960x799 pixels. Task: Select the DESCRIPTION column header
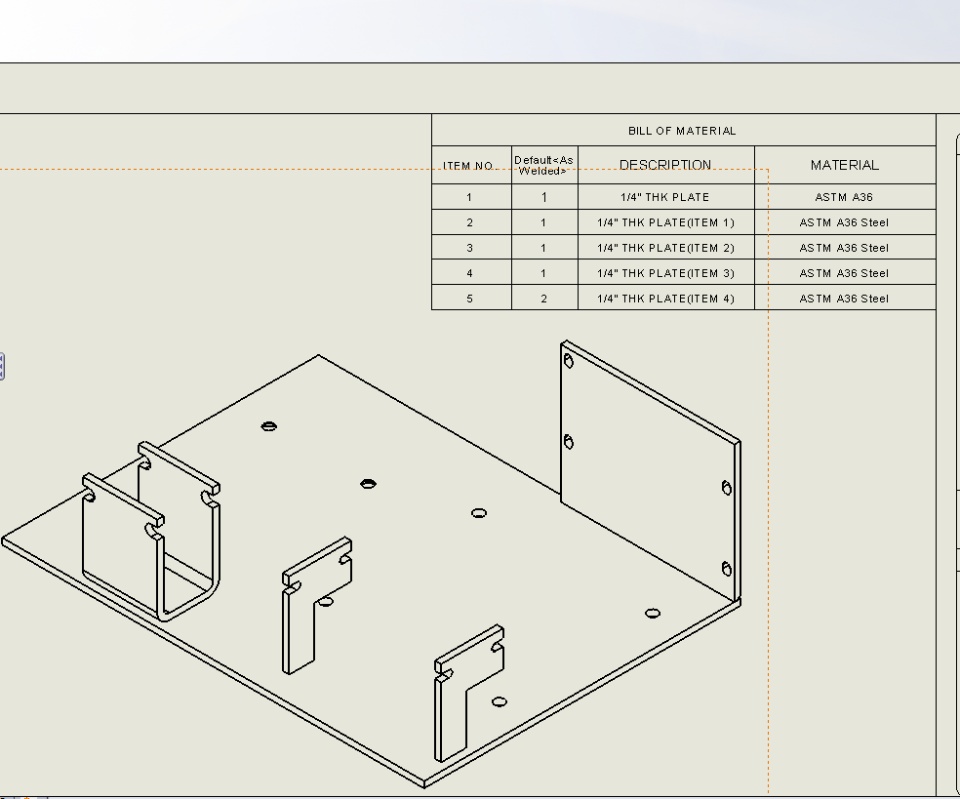[666, 165]
